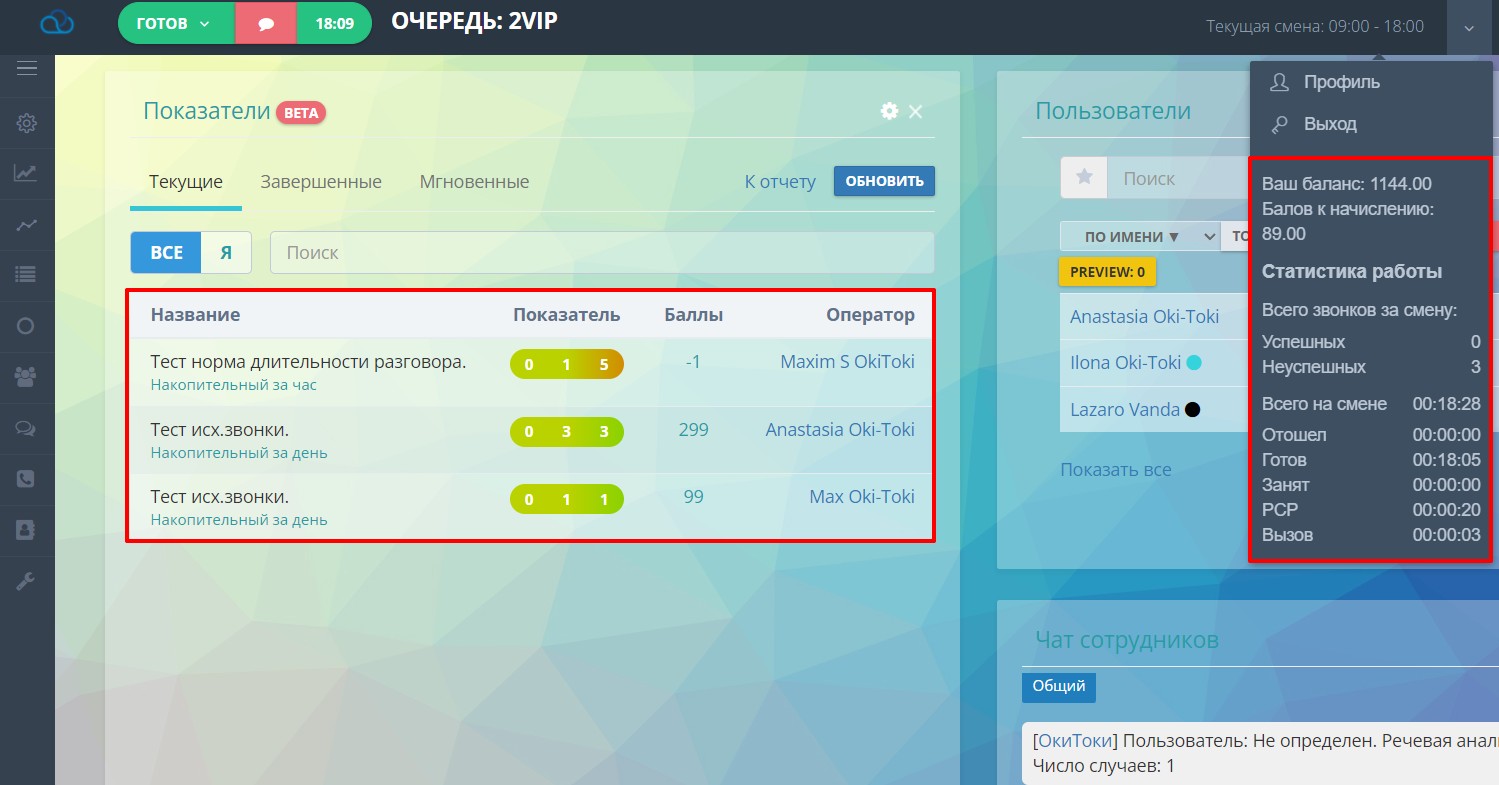Expand the ГОТОВ status dropdown
This screenshot has height=785, width=1499.
point(175,24)
